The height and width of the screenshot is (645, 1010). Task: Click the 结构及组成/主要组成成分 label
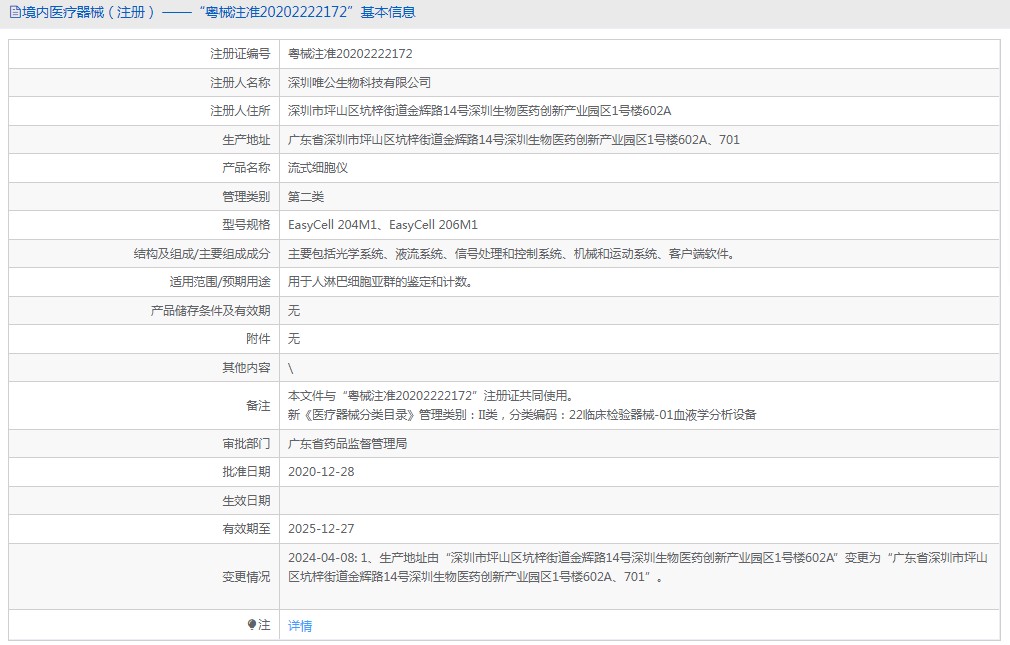pos(202,254)
